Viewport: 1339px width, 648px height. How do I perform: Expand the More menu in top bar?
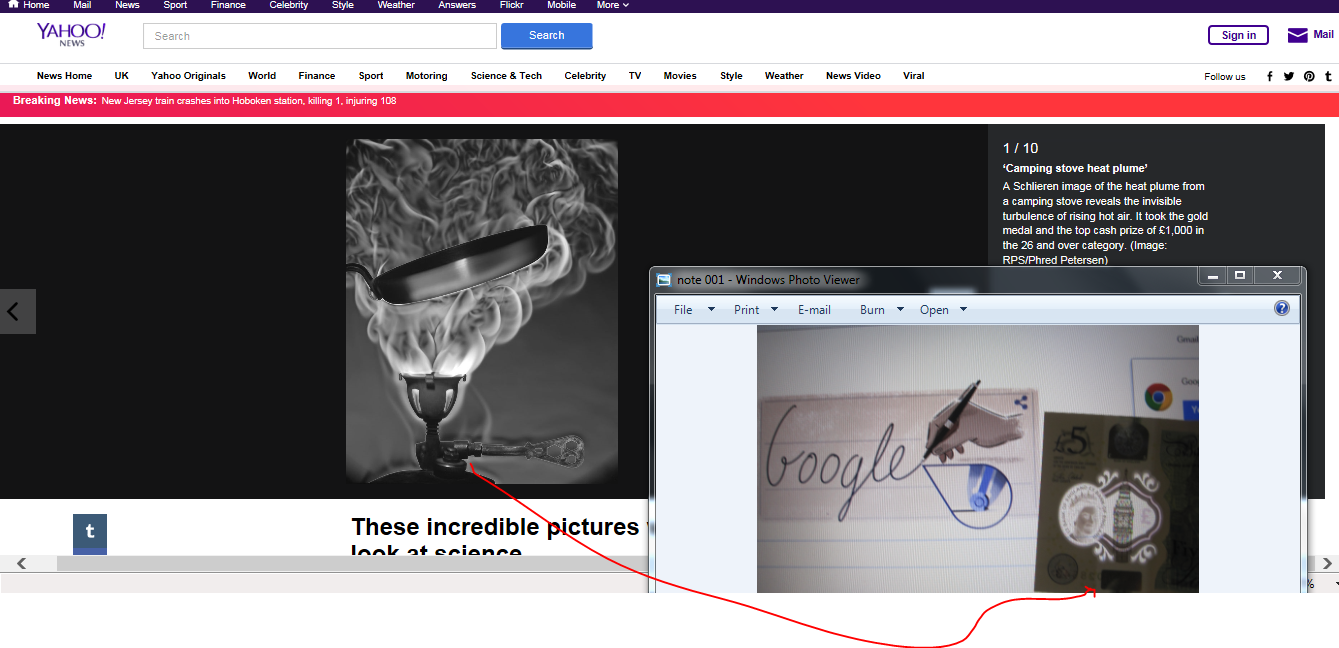(612, 5)
